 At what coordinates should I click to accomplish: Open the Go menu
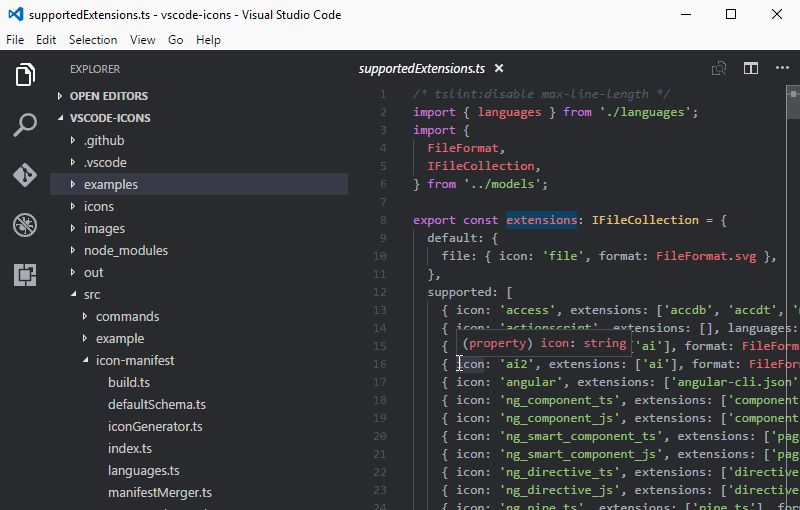[x=176, y=40]
